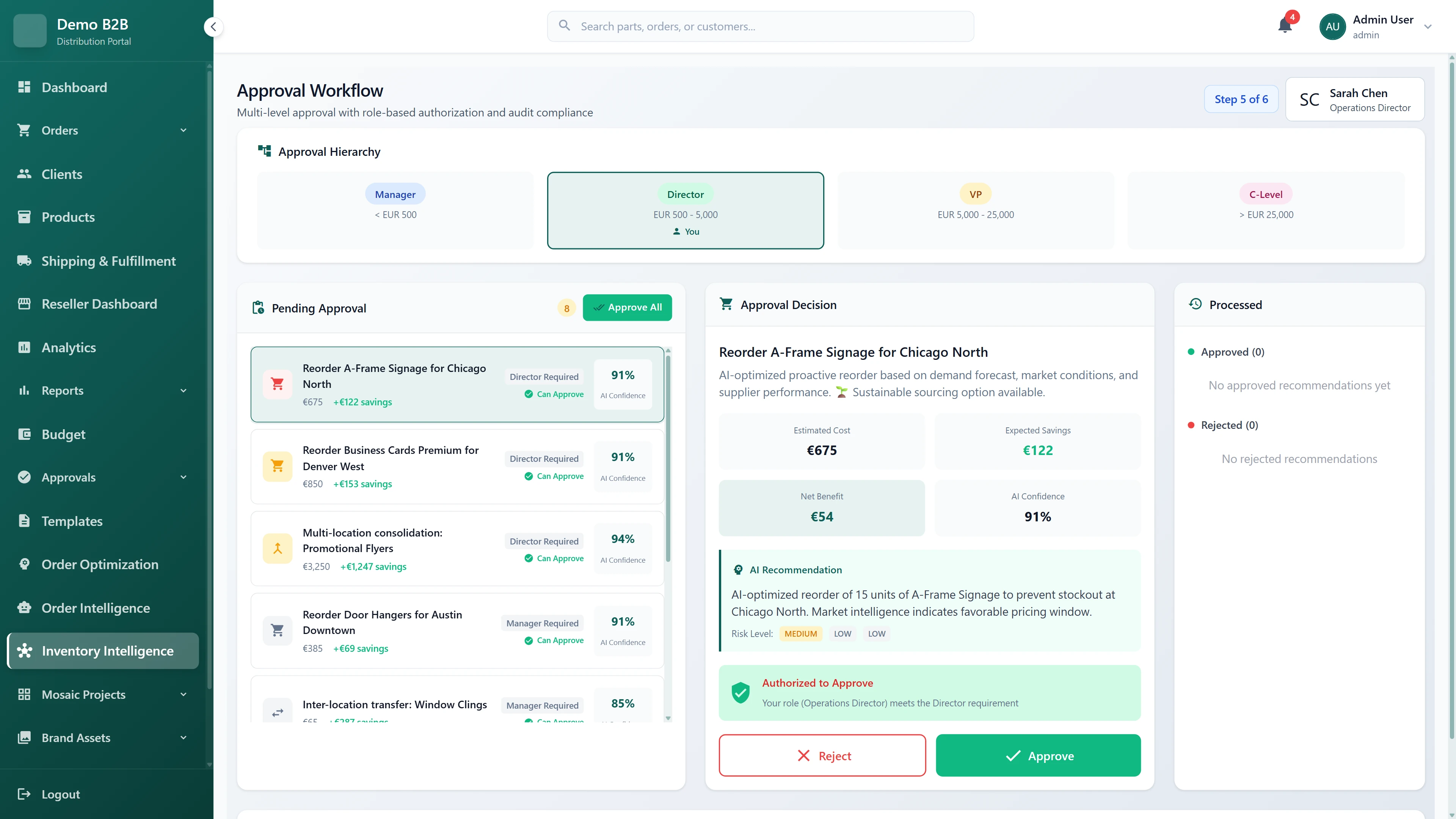This screenshot has height=819, width=1456.
Task: Click the search magnifier icon
Action: pyautogui.click(x=564, y=25)
